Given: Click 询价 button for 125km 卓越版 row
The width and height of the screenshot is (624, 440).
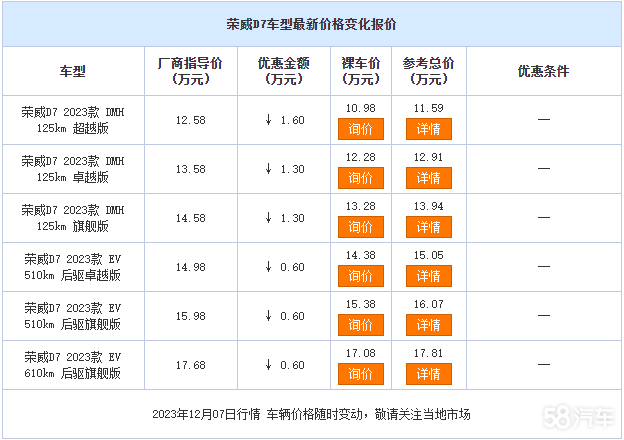Looking at the screenshot, I should (361, 178).
